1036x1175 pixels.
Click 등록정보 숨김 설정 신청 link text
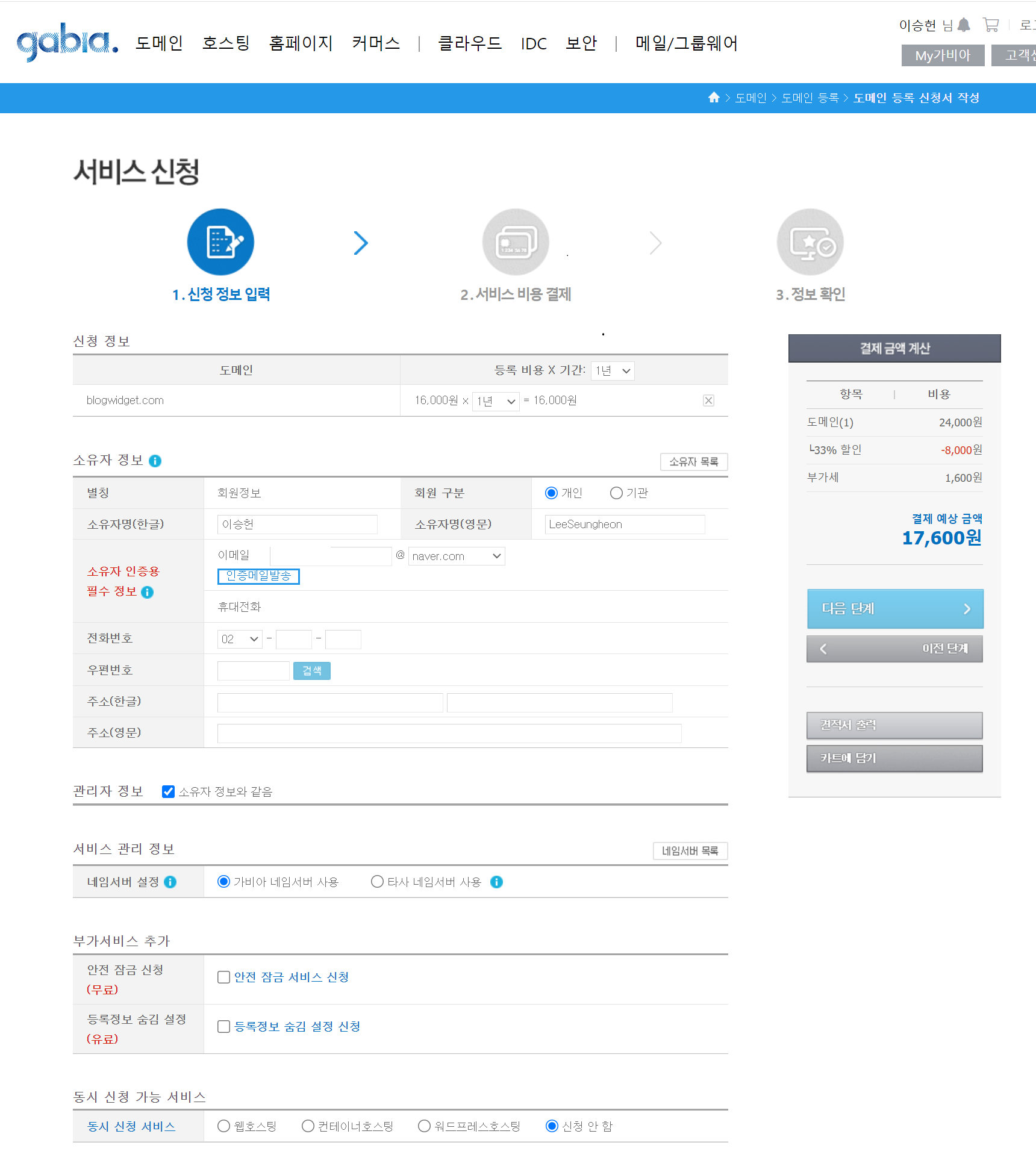tap(297, 1026)
